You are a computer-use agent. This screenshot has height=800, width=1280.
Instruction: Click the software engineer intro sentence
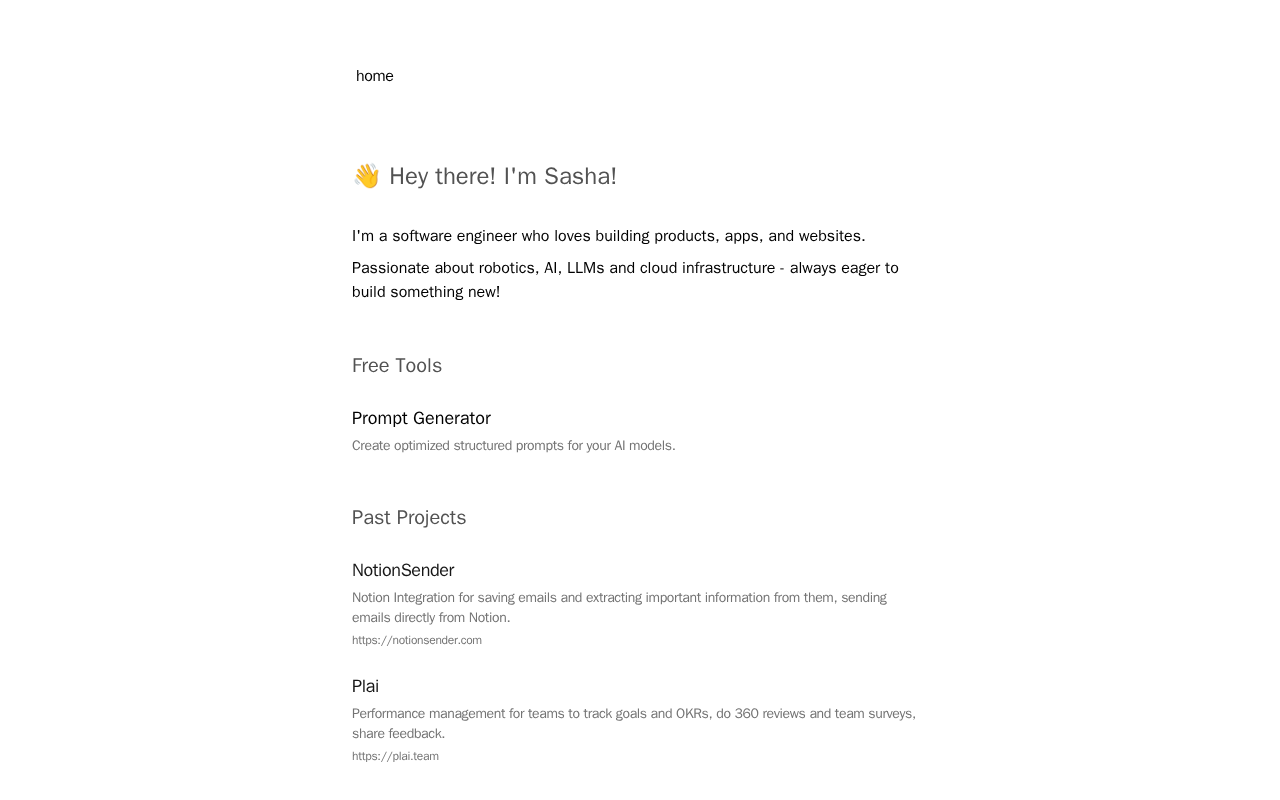608,236
